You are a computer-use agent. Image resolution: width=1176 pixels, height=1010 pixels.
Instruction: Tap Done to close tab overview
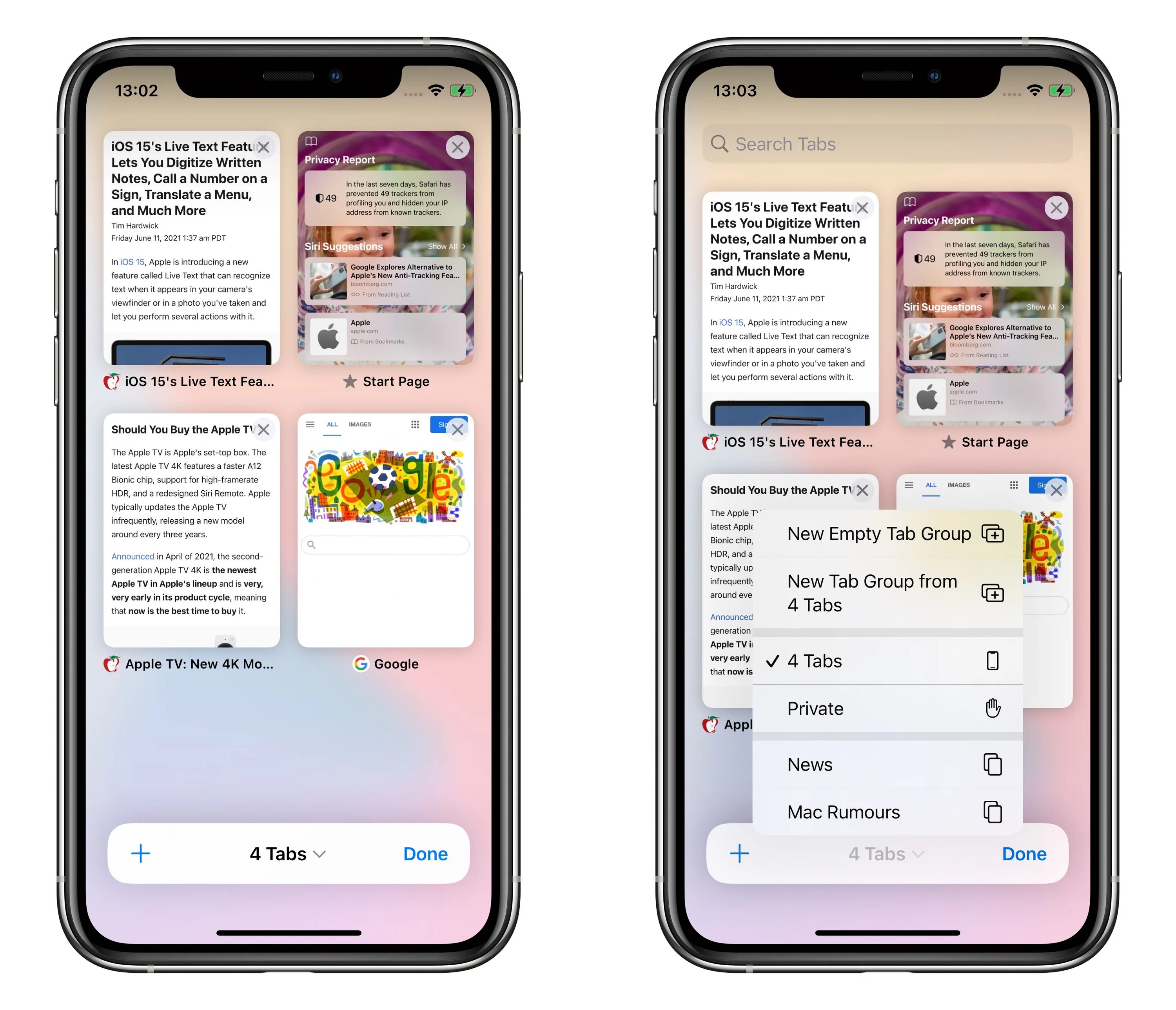(427, 852)
